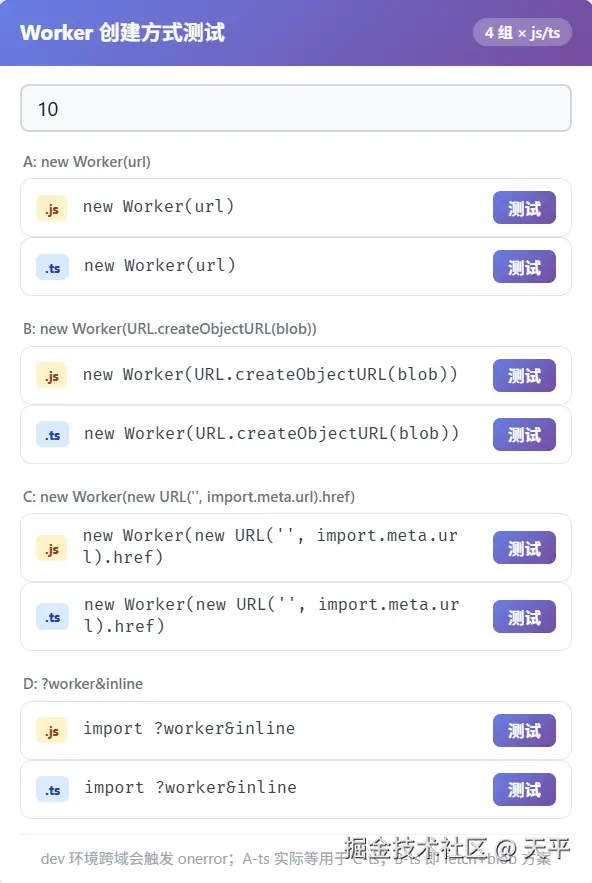Click the .js badge beside createObjectURL row
Viewport: 592px width, 883px height.
click(52, 376)
